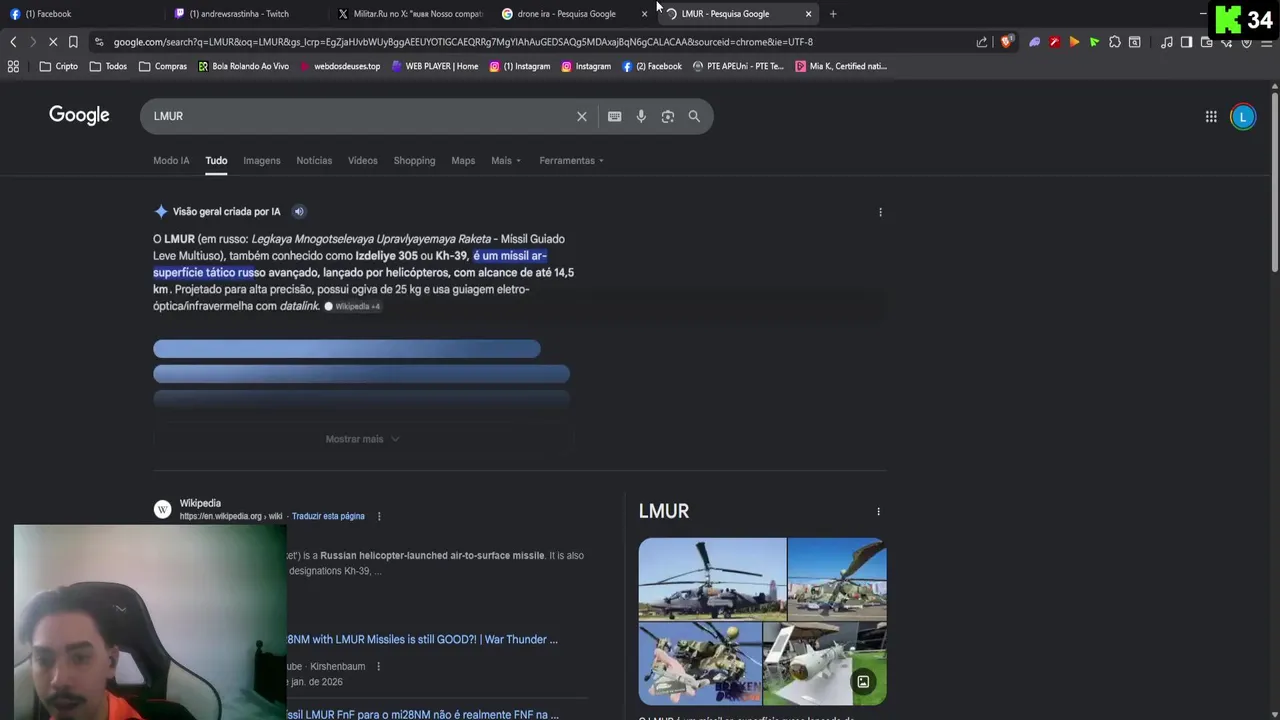
Task: Open the Wikipedia +4 source chip
Action: tap(352, 306)
